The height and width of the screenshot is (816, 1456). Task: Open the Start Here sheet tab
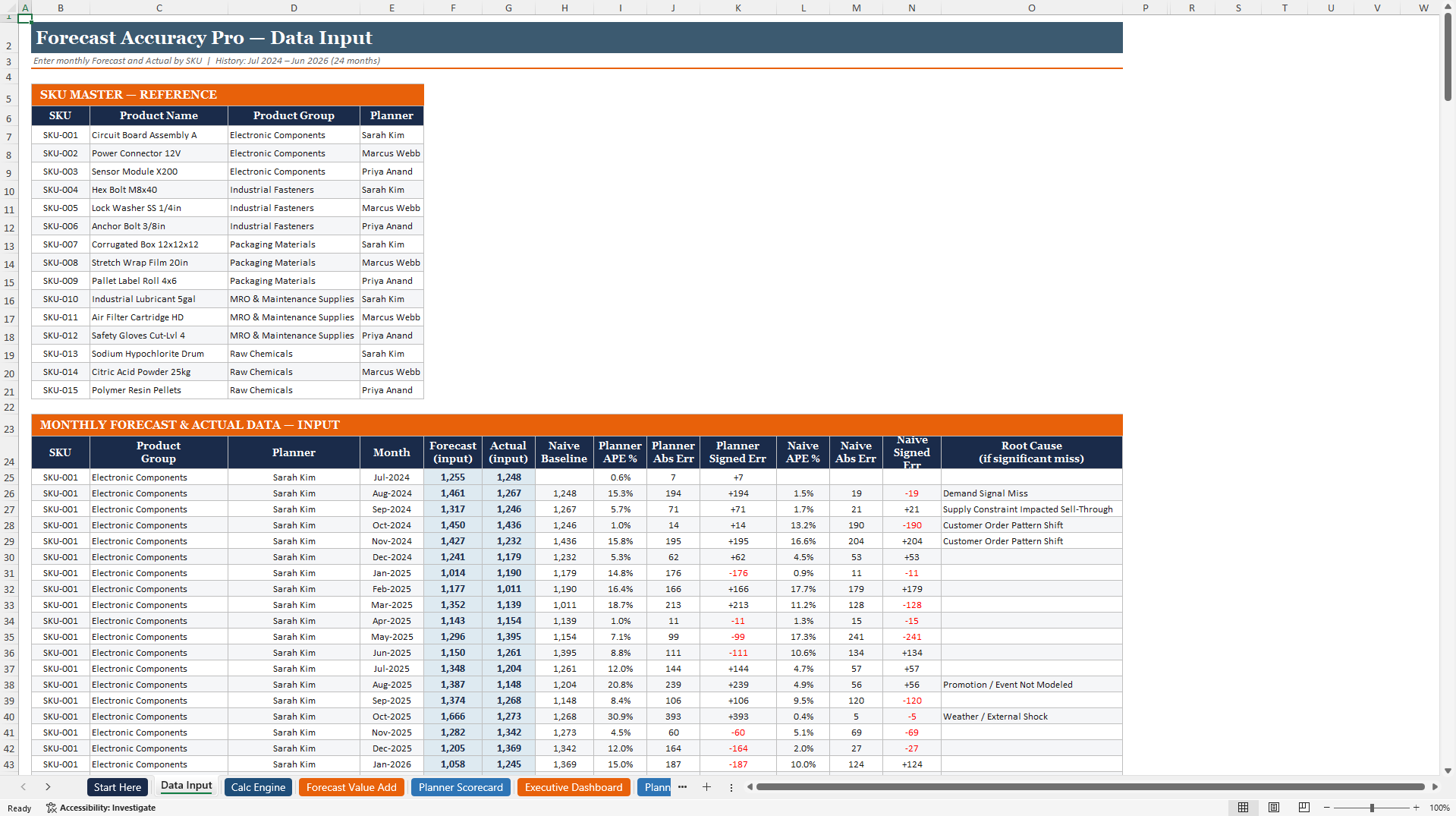point(118,787)
